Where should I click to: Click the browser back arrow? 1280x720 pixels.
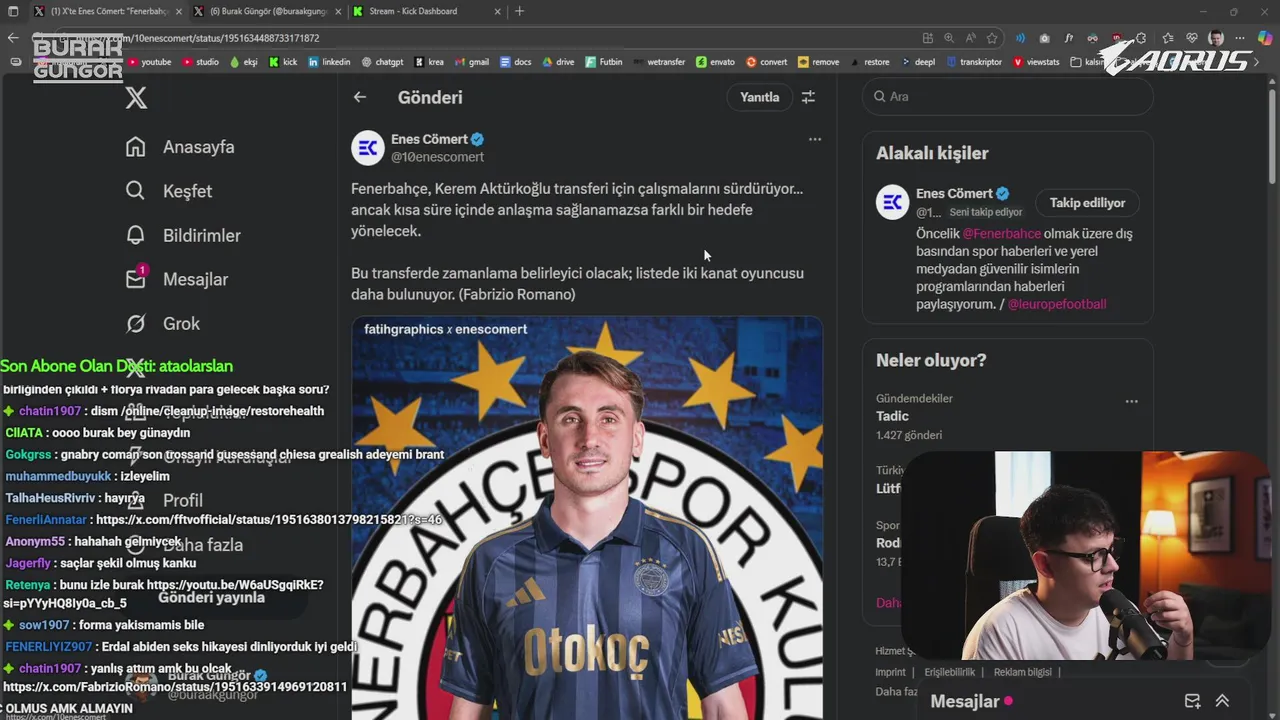(13, 38)
